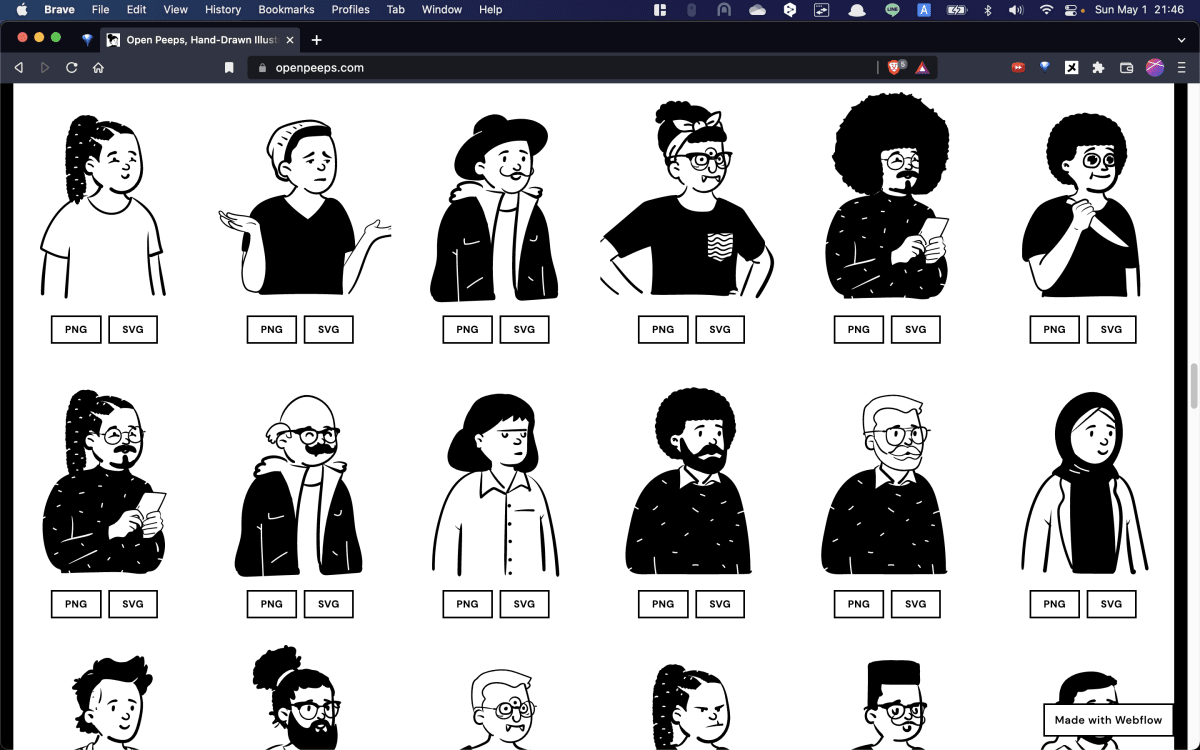Open the Bookmarks menu
Viewport: 1200px width, 750px height.
point(286,10)
